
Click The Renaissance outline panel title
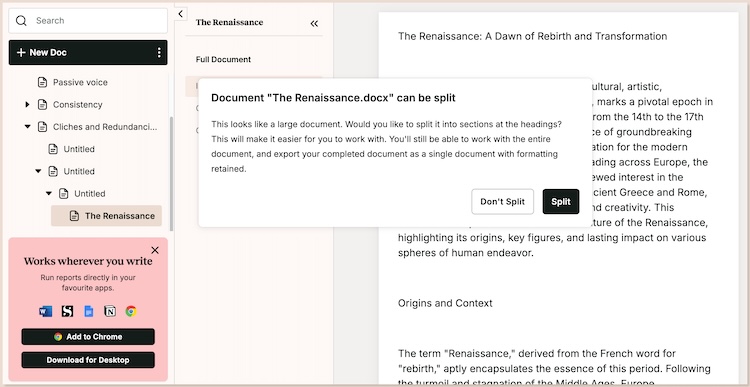tap(230, 22)
